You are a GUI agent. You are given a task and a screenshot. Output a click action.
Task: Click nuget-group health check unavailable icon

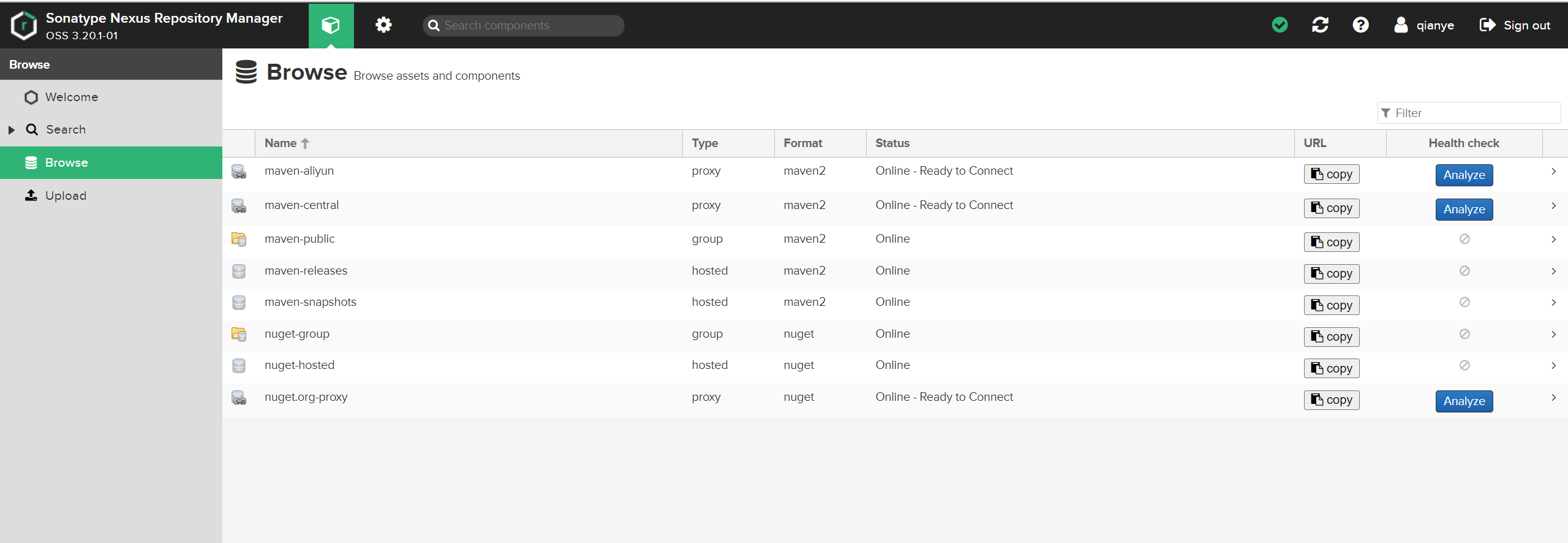(1464, 334)
